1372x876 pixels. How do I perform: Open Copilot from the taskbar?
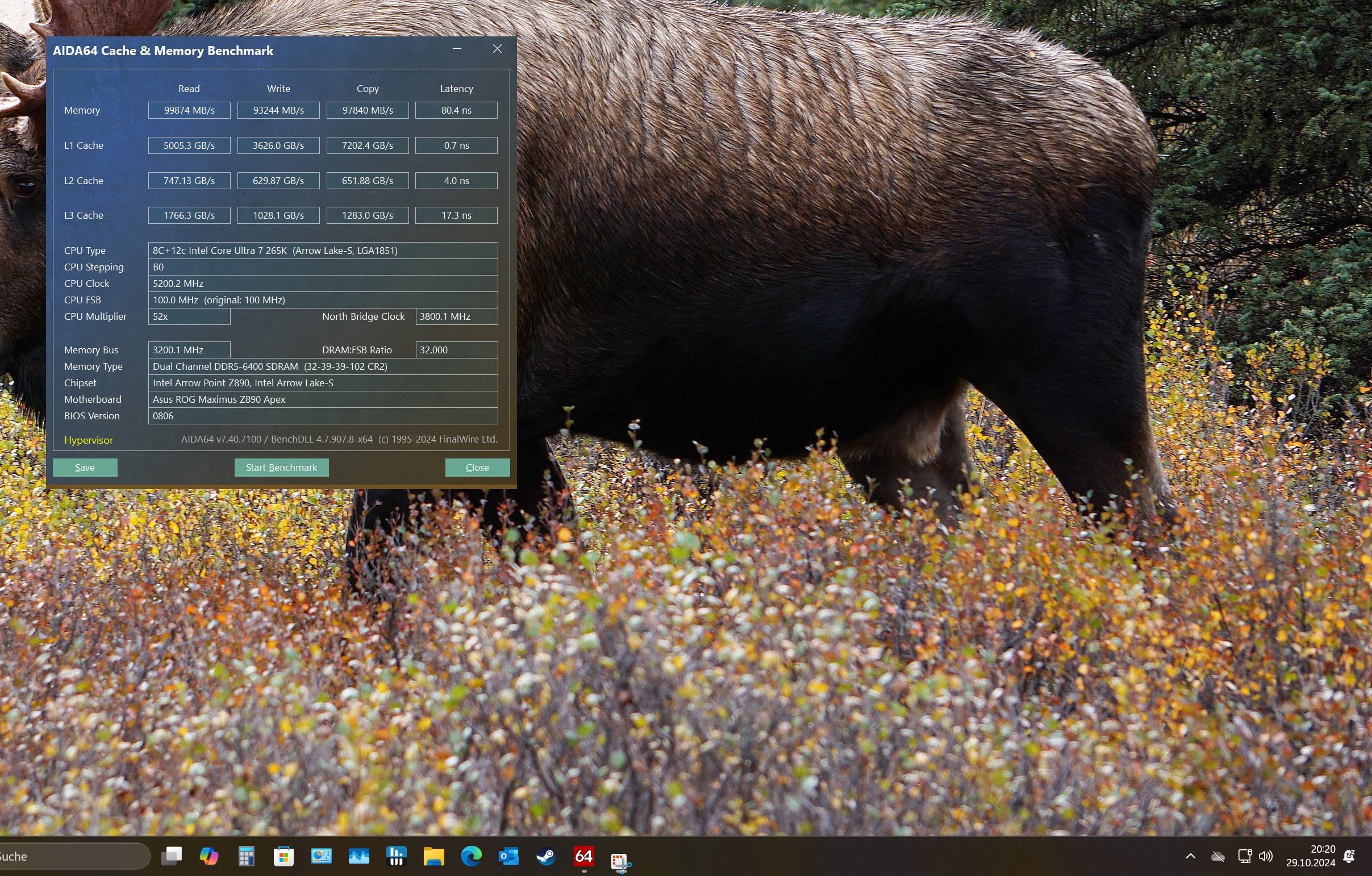click(x=208, y=856)
